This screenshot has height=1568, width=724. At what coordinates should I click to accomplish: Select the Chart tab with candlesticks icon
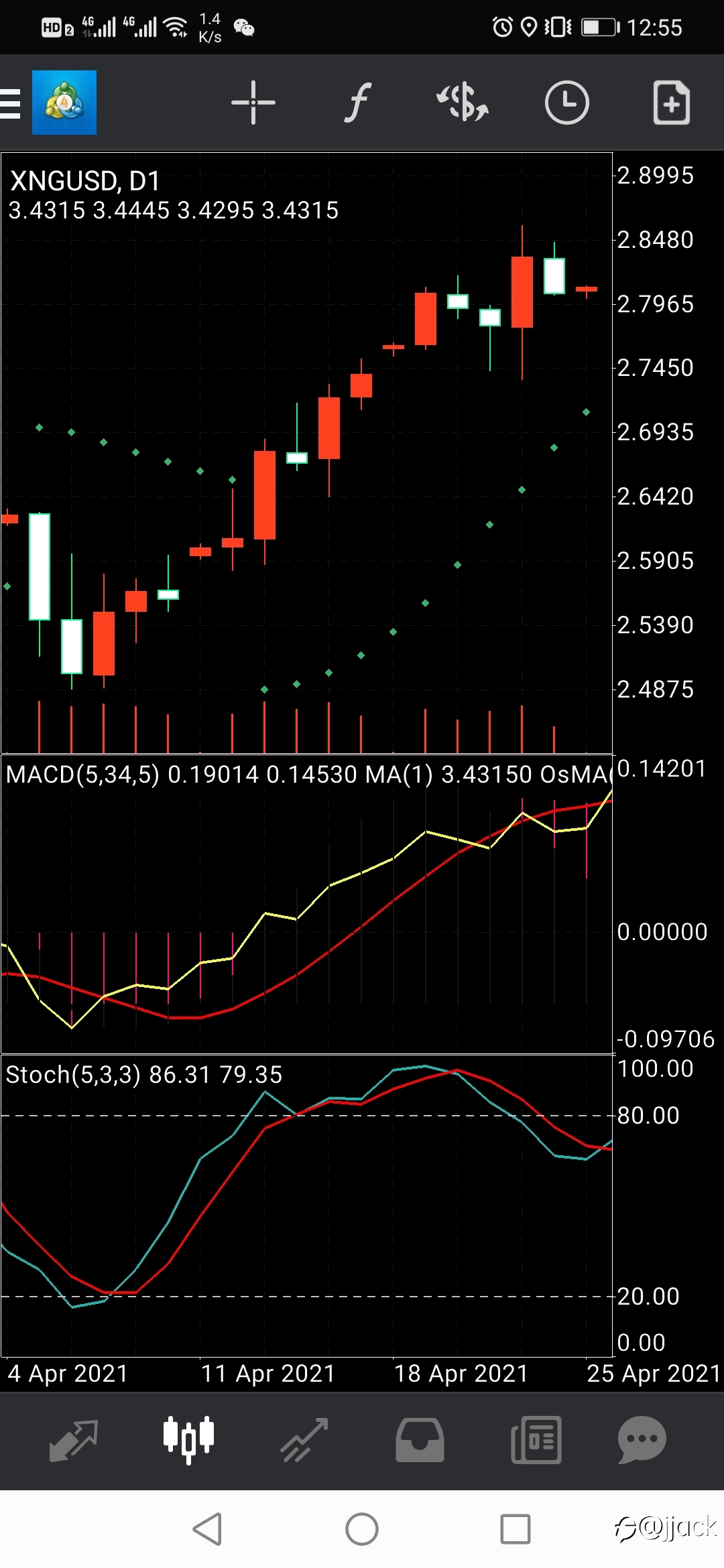pyautogui.click(x=189, y=1440)
